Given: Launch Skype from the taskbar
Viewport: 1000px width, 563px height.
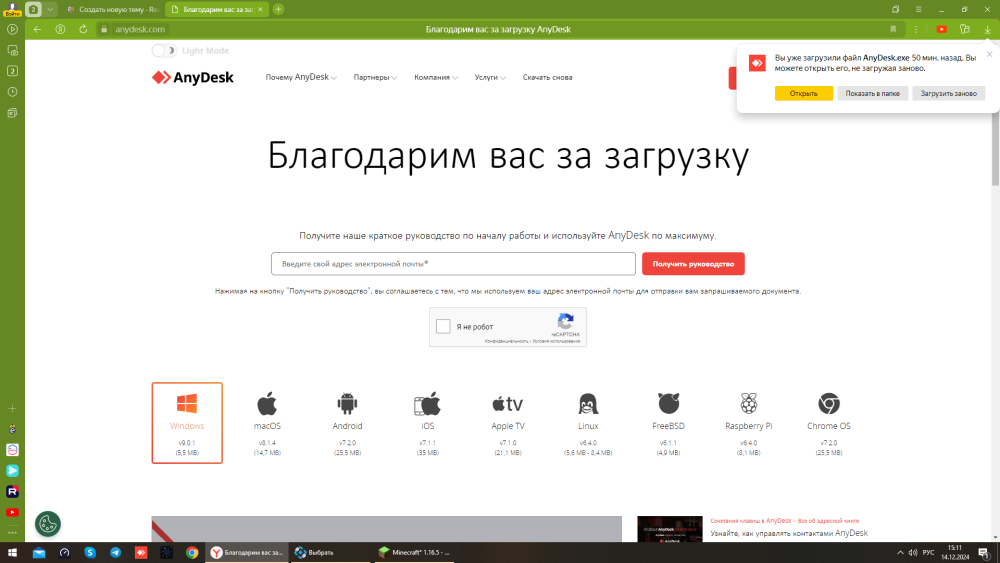Looking at the screenshot, I should 90,553.
